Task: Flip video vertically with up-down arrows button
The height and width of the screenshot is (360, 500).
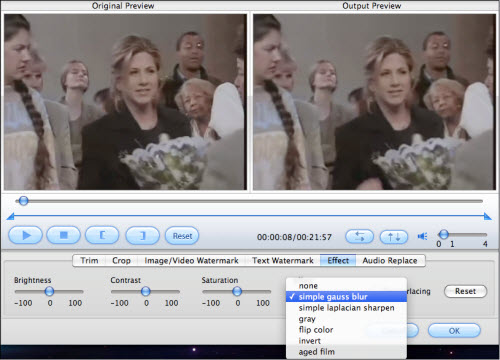Action: [394, 237]
